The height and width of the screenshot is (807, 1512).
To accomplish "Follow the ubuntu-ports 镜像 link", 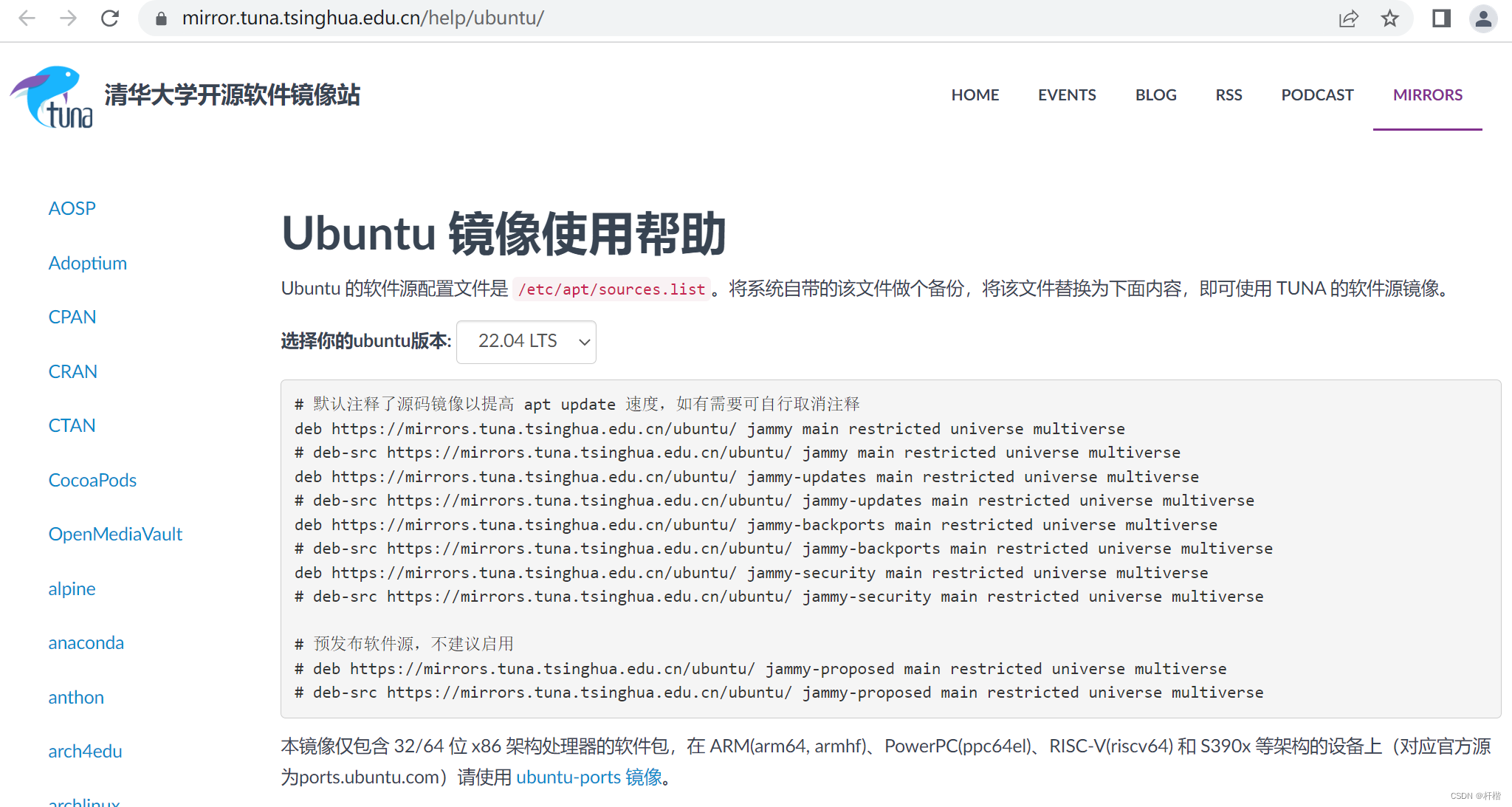I will [589, 777].
